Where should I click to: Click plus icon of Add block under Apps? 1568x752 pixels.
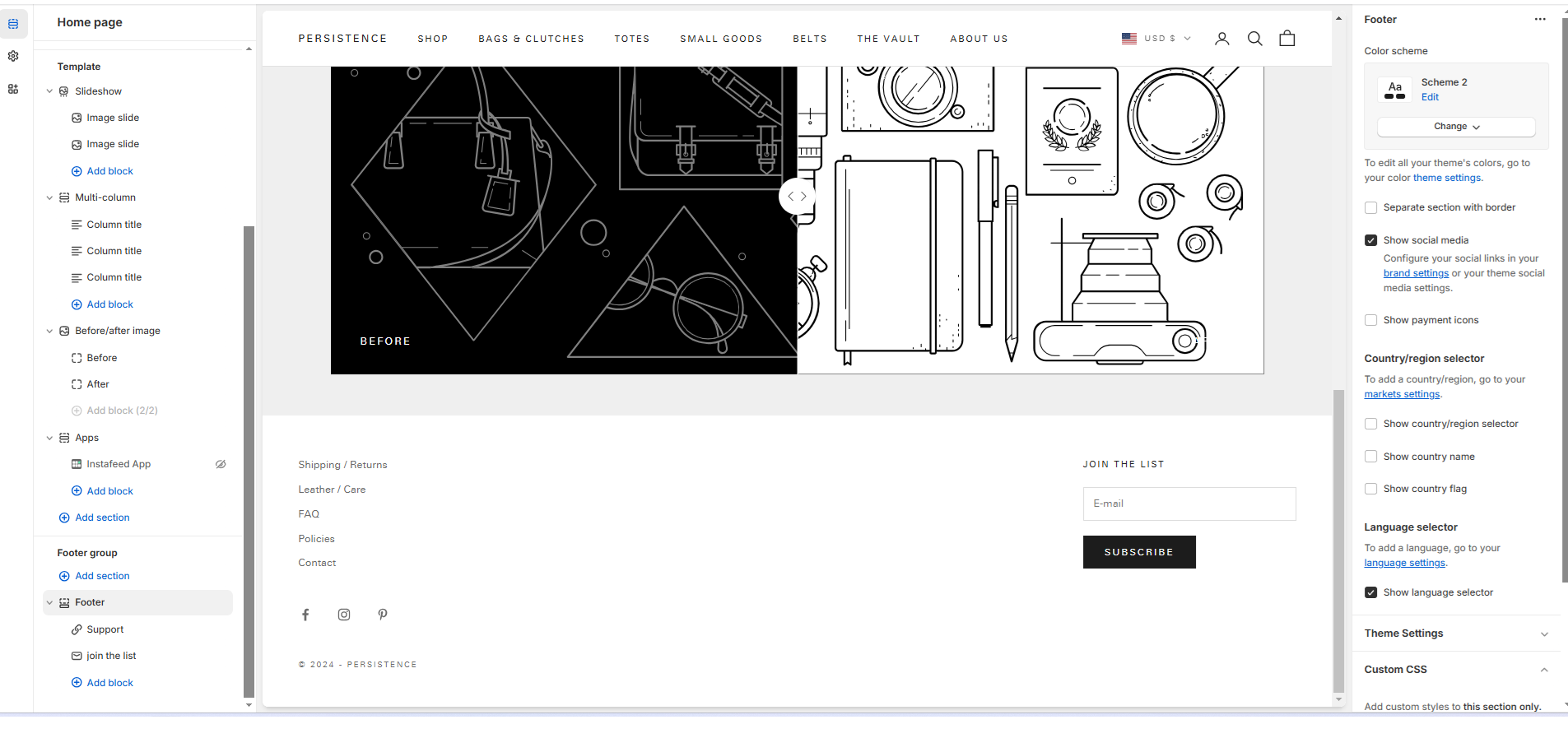click(x=77, y=491)
